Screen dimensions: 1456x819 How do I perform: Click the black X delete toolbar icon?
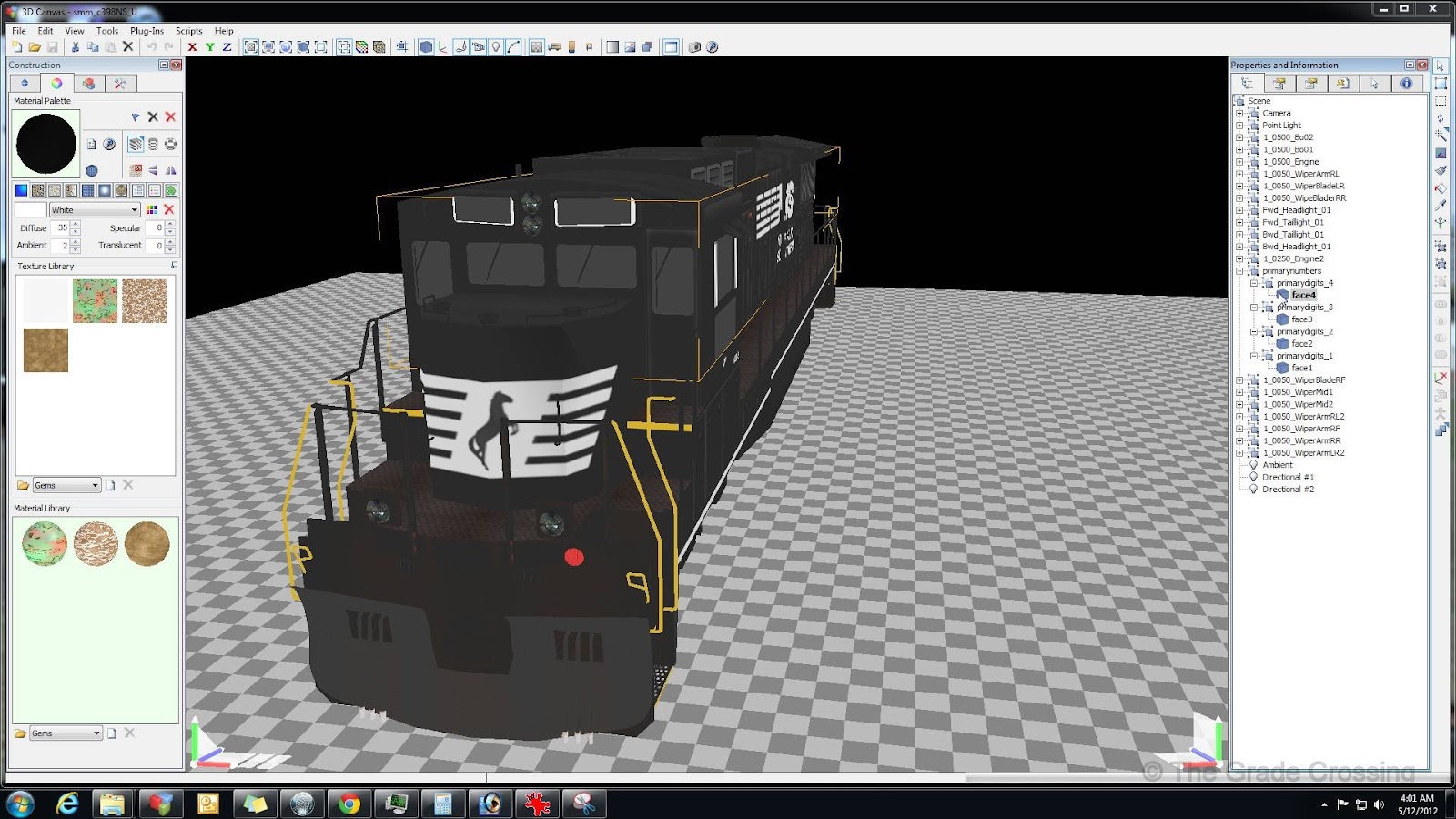pos(128,47)
